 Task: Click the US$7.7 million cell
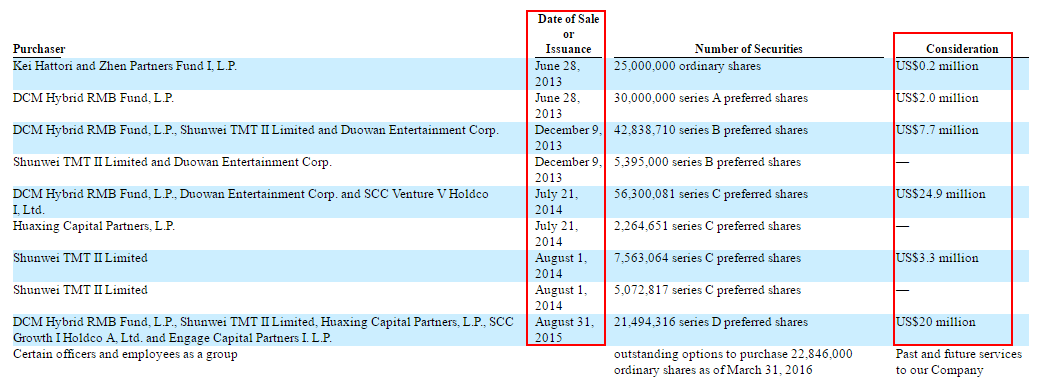pos(937,131)
